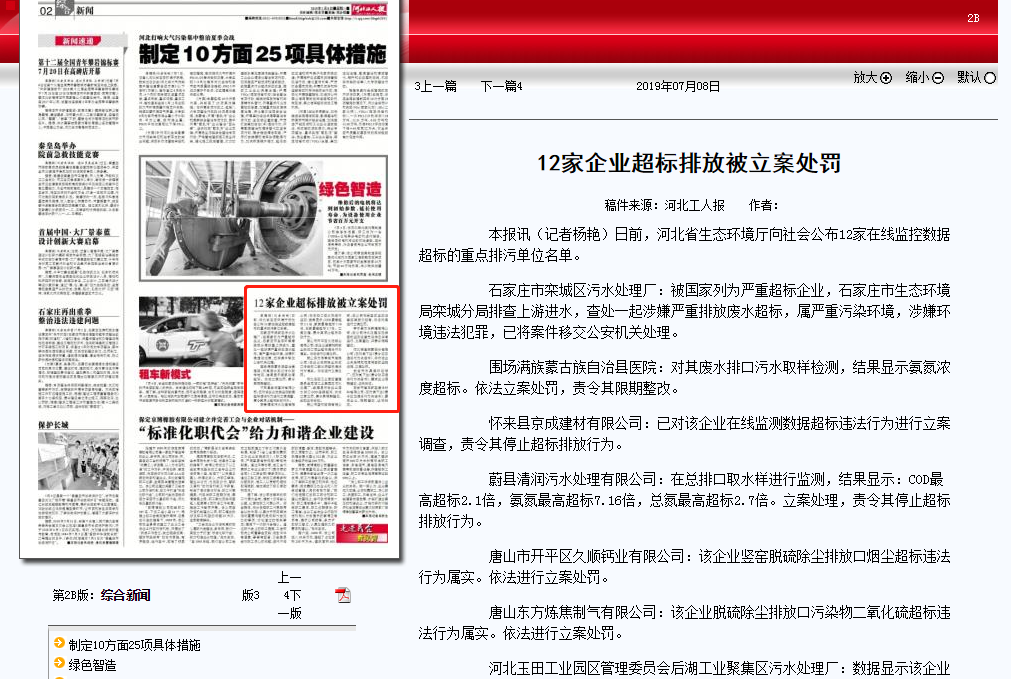Click the 放大 zoom-in plus icon
Image resolution: width=1011 pixels, height=679 pixels.
[886, 78]
